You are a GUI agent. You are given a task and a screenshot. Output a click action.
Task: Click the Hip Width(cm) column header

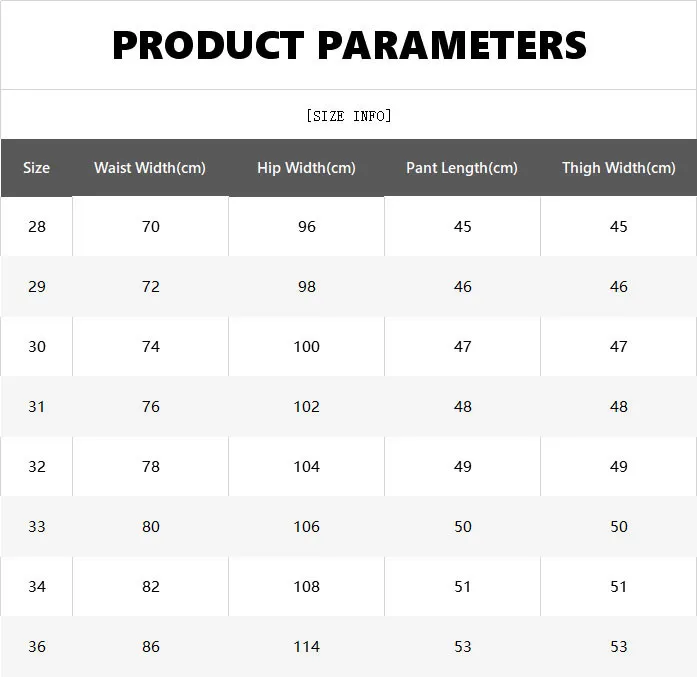pos(306,168)
